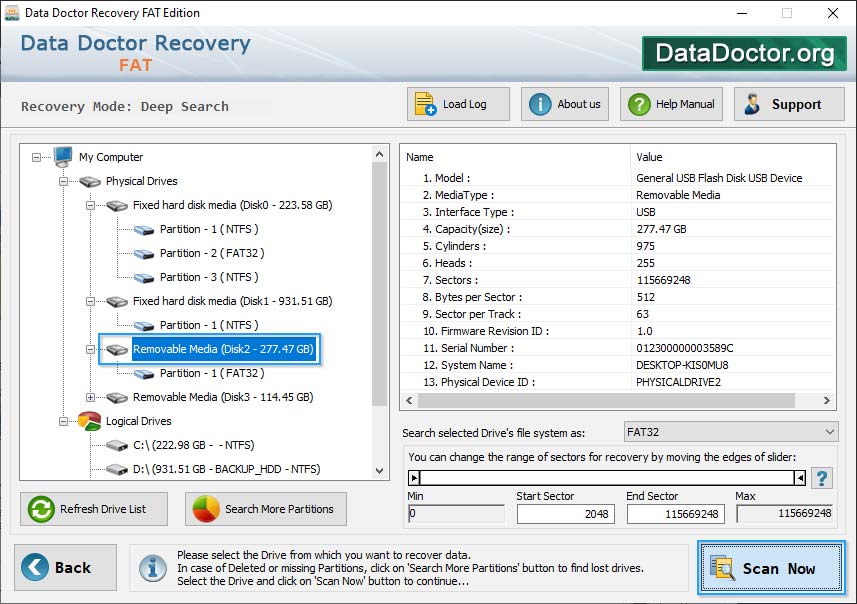
Task: Click the slider help question mark icon
Action: coord(821,478)
